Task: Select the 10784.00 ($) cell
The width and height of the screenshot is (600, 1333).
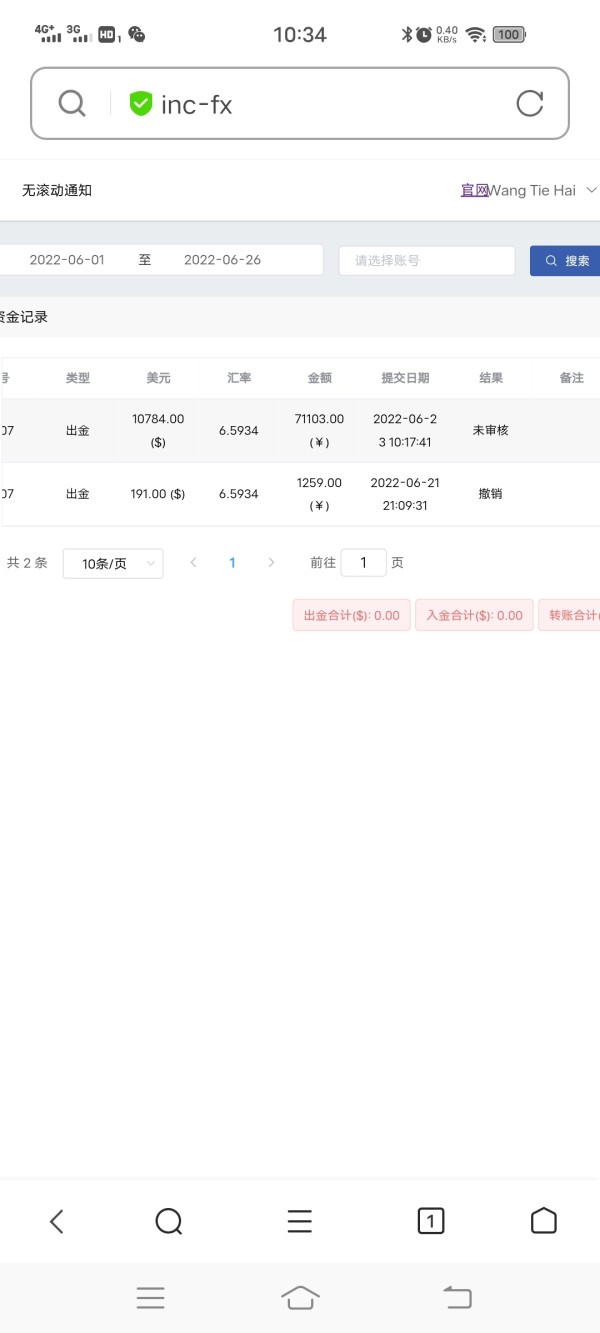Action: pos(158,430)
